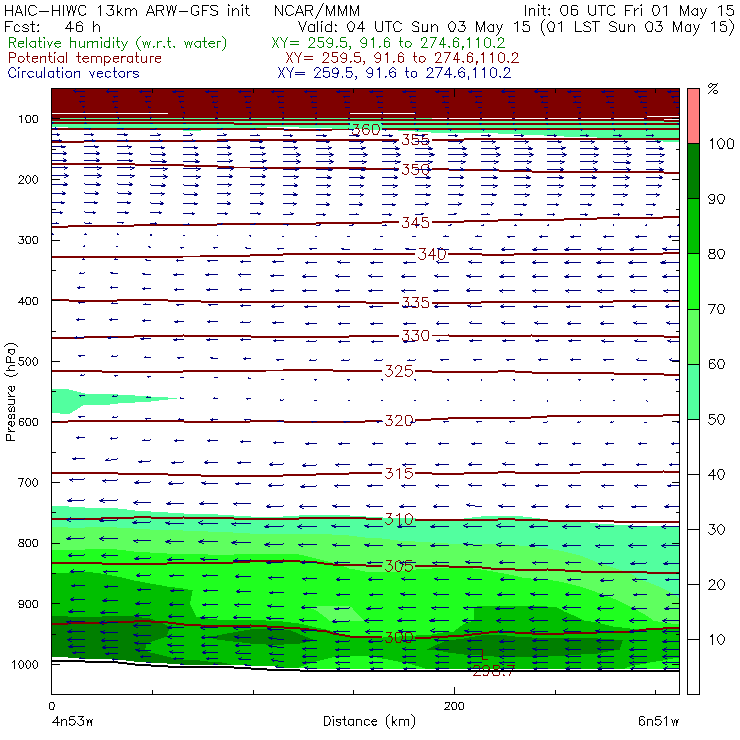The image size is (740, 740).
Task: Click the 900 hPa pressure axis label
Action: 28,604
